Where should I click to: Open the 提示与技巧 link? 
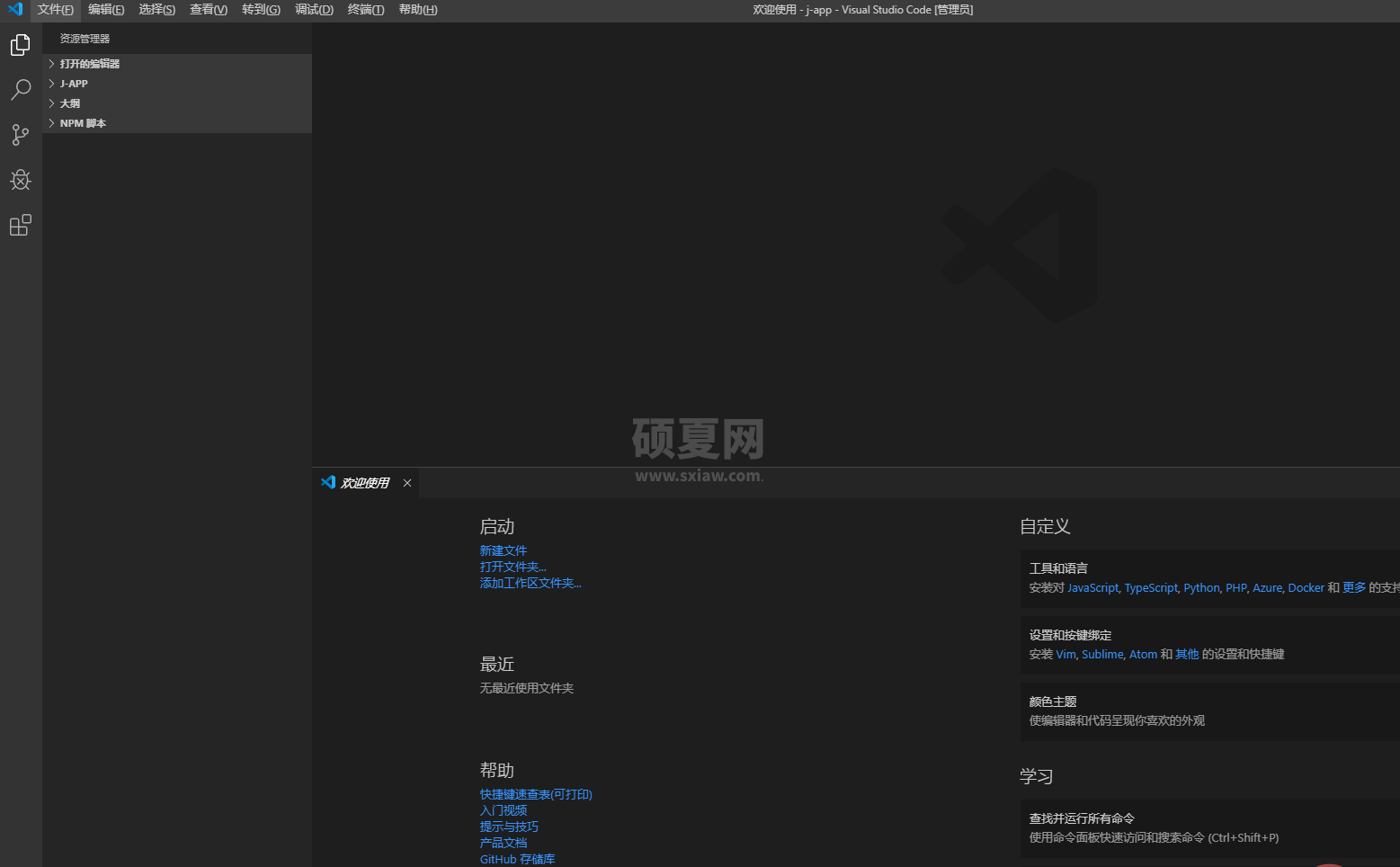[x=509, y=827]
